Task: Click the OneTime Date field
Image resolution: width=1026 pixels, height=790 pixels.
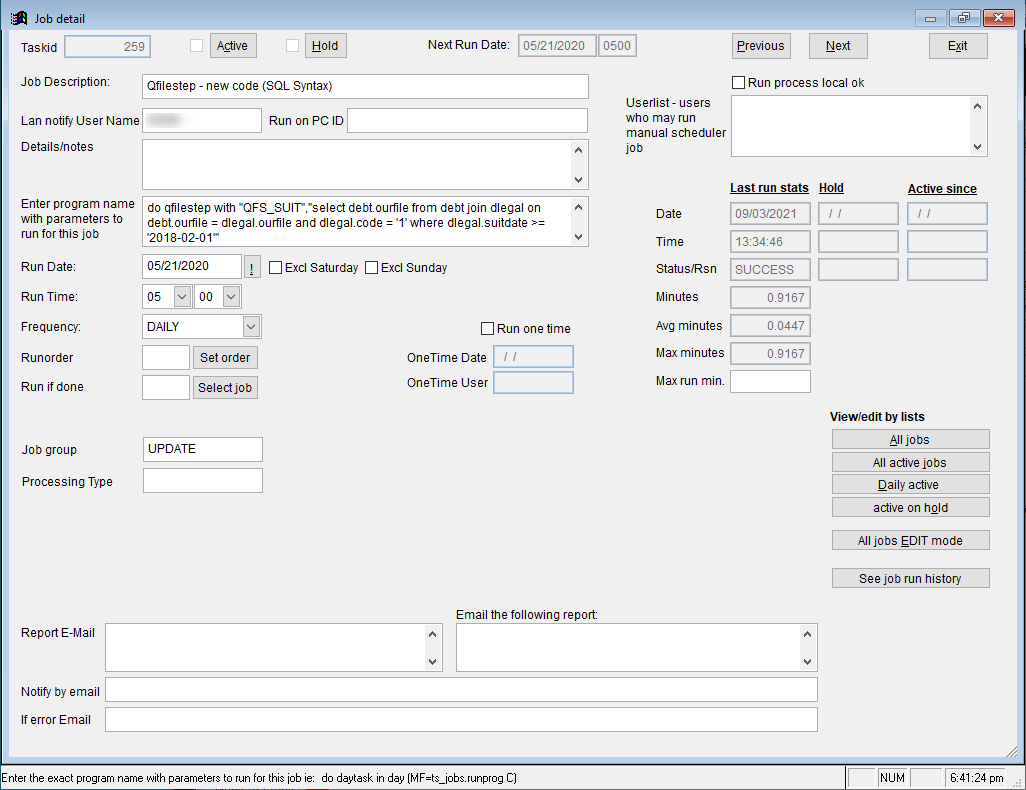Action: [533, 357]
